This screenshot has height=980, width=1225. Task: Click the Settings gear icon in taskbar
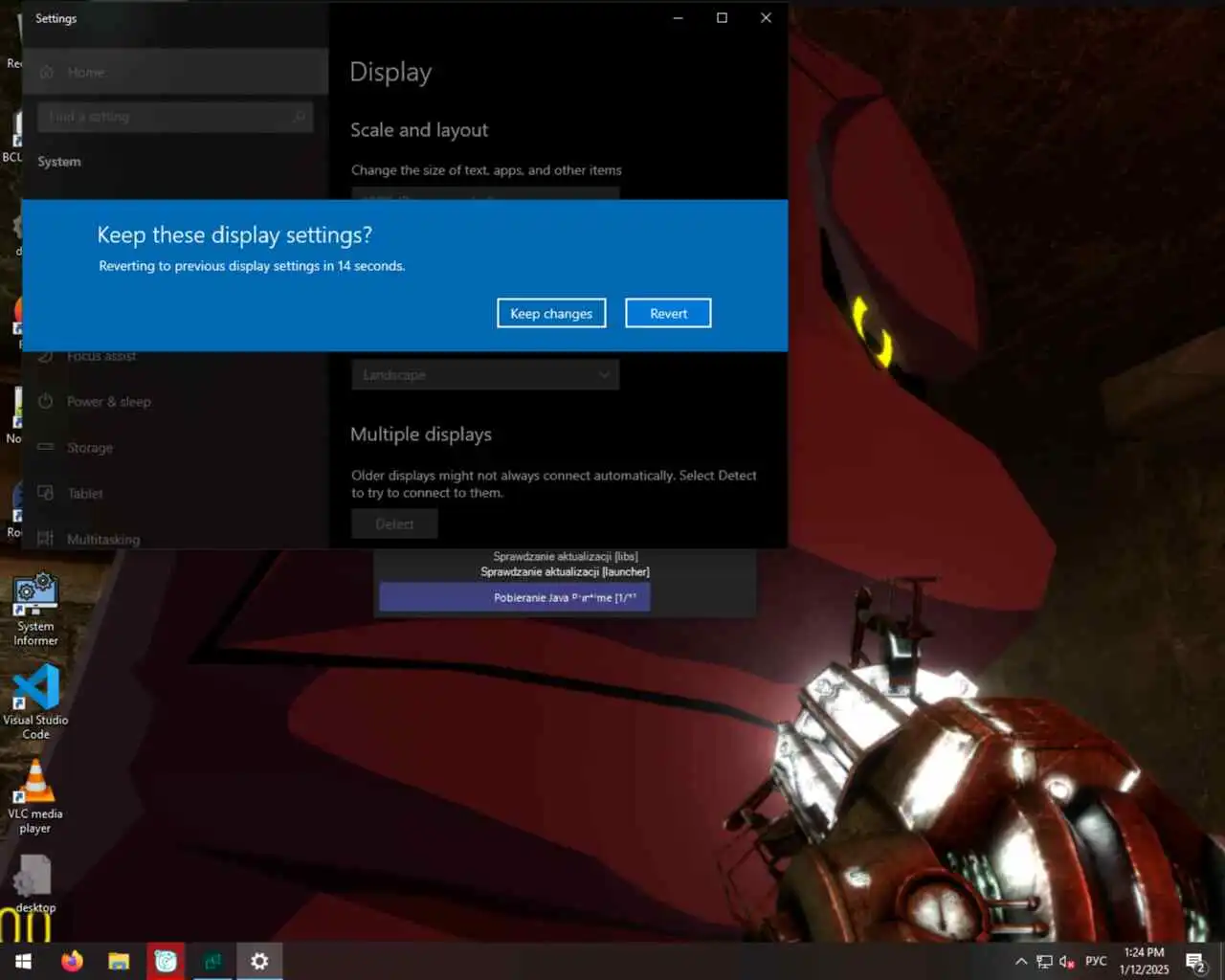(x=259, y=961)
